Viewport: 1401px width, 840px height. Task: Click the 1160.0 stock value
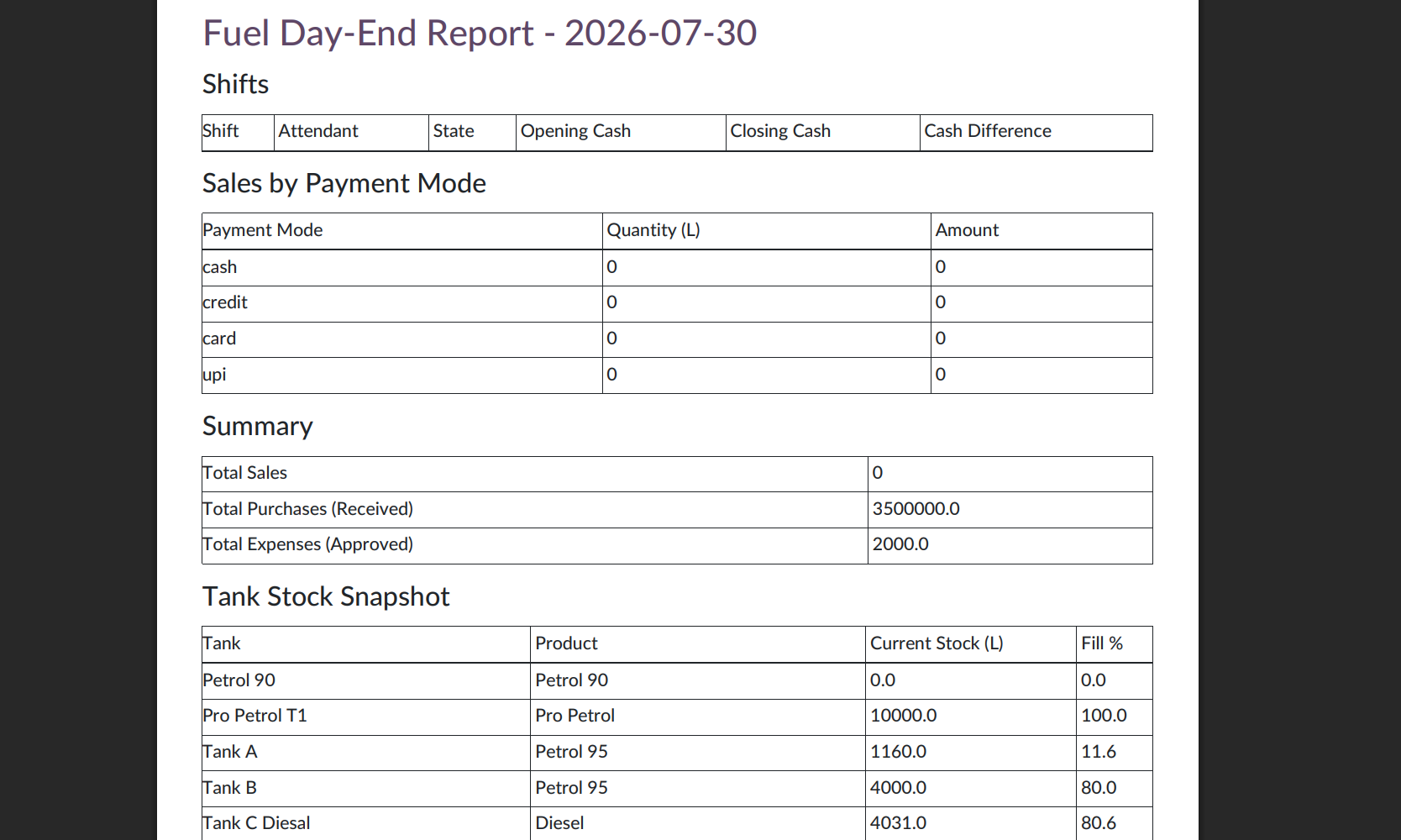pos(898,752)
